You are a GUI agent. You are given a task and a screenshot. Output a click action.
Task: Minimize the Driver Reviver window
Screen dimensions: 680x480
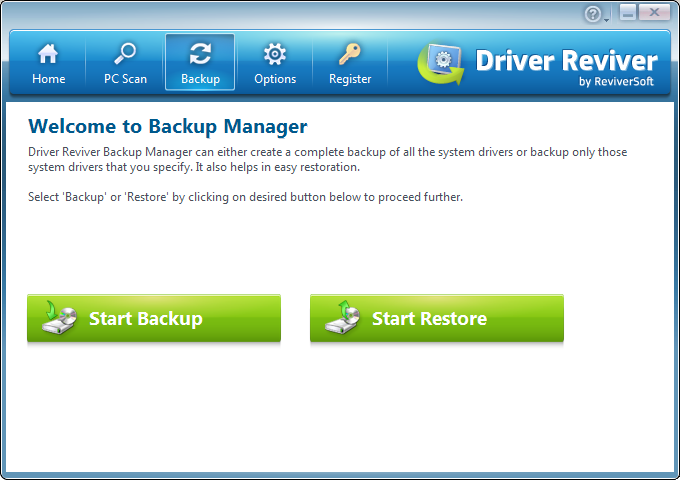[628, 12]
